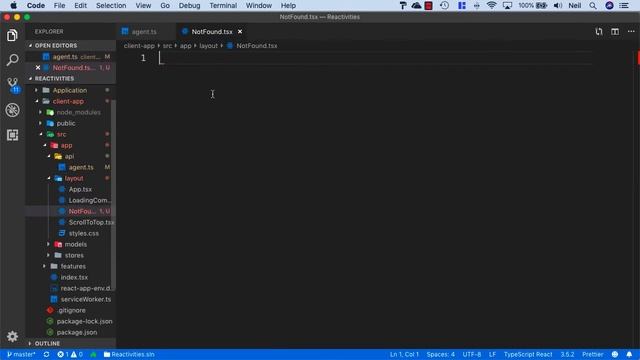Open macOS Spotlight search icon

593,5
